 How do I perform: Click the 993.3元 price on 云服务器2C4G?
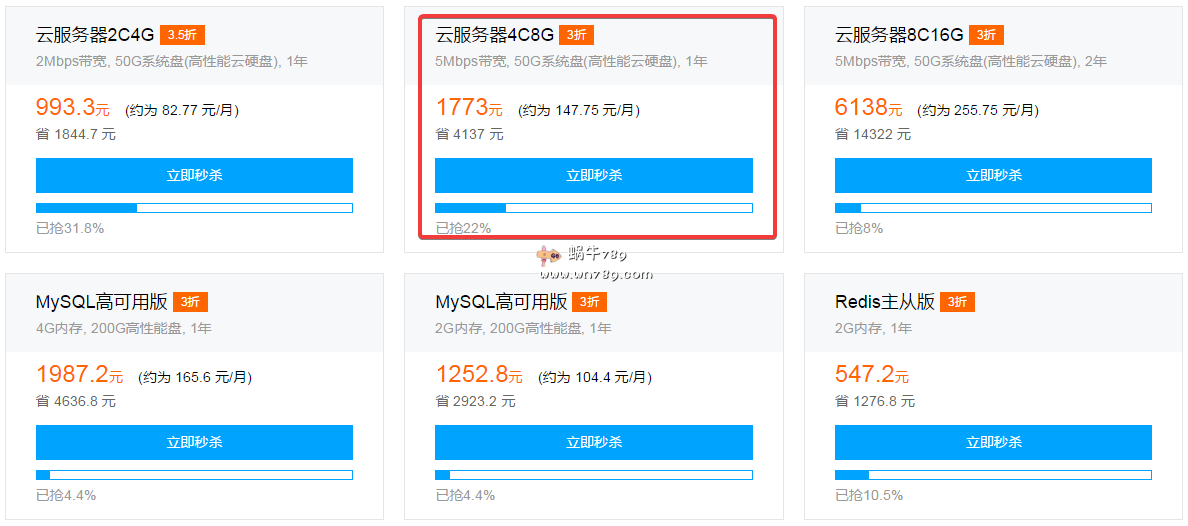[x=72, y=108]
